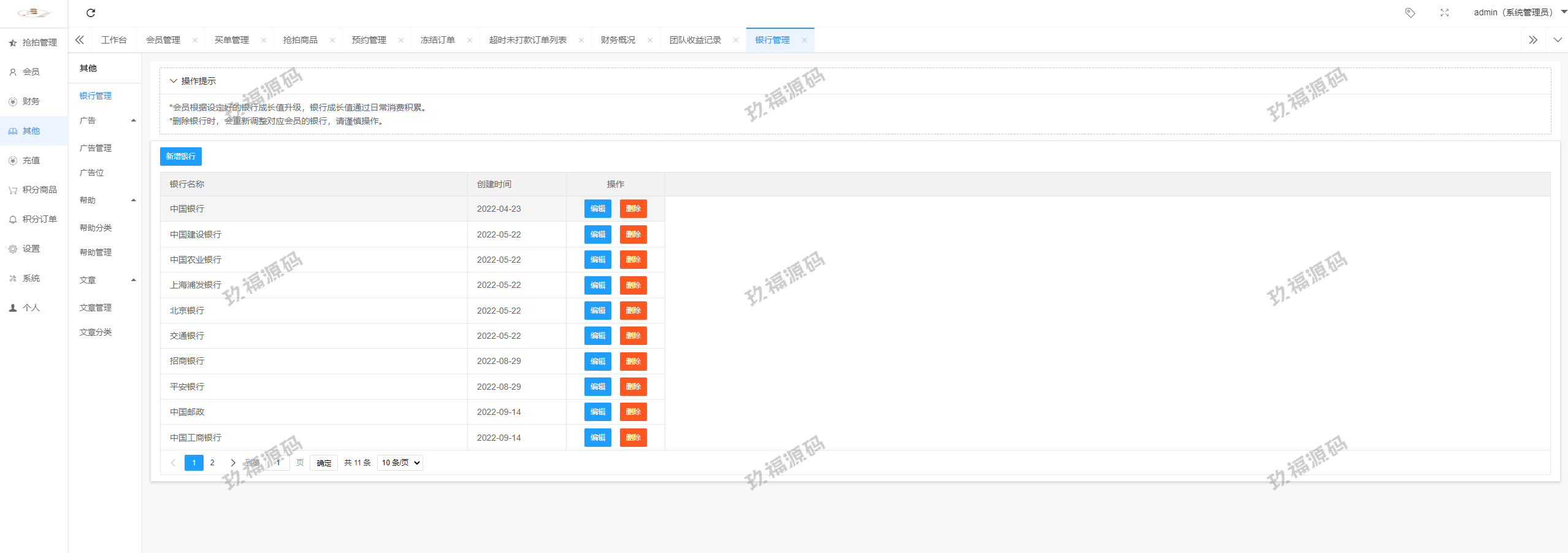Collapse the 广告 sidebar group

(x=133, y=121)
